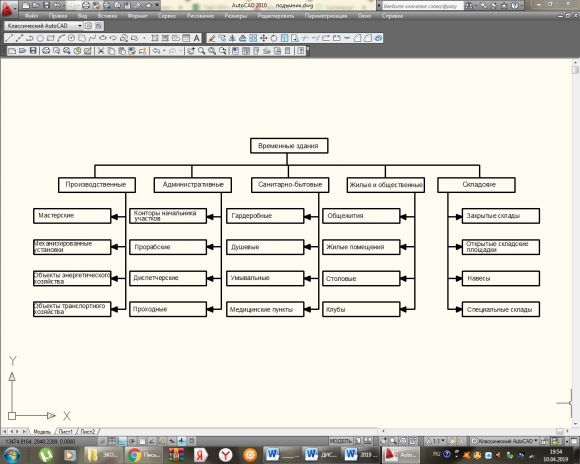The height and width of the screenshot is (464, 580).
Task: Select the Line drawing tool
Action: (x=9, y=38)
